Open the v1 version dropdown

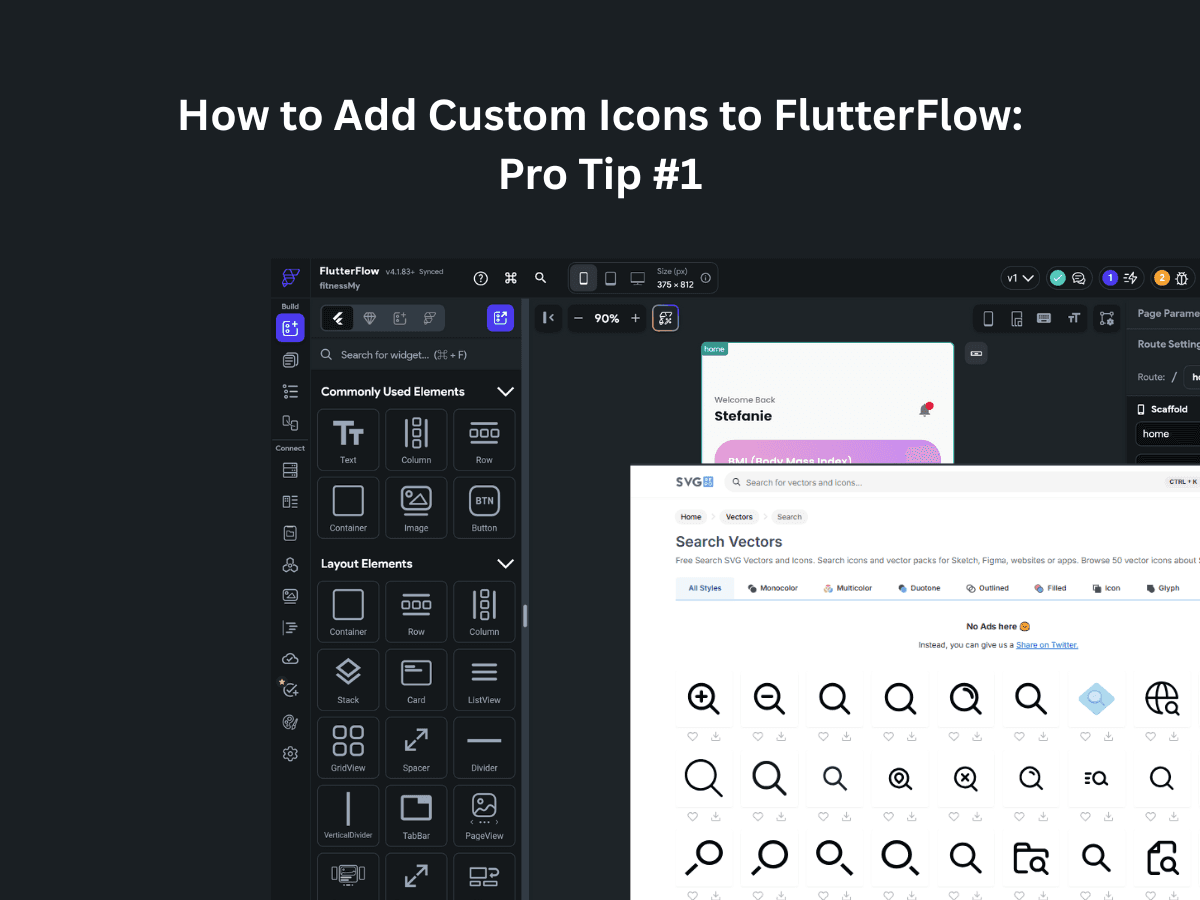(1021, 278)
